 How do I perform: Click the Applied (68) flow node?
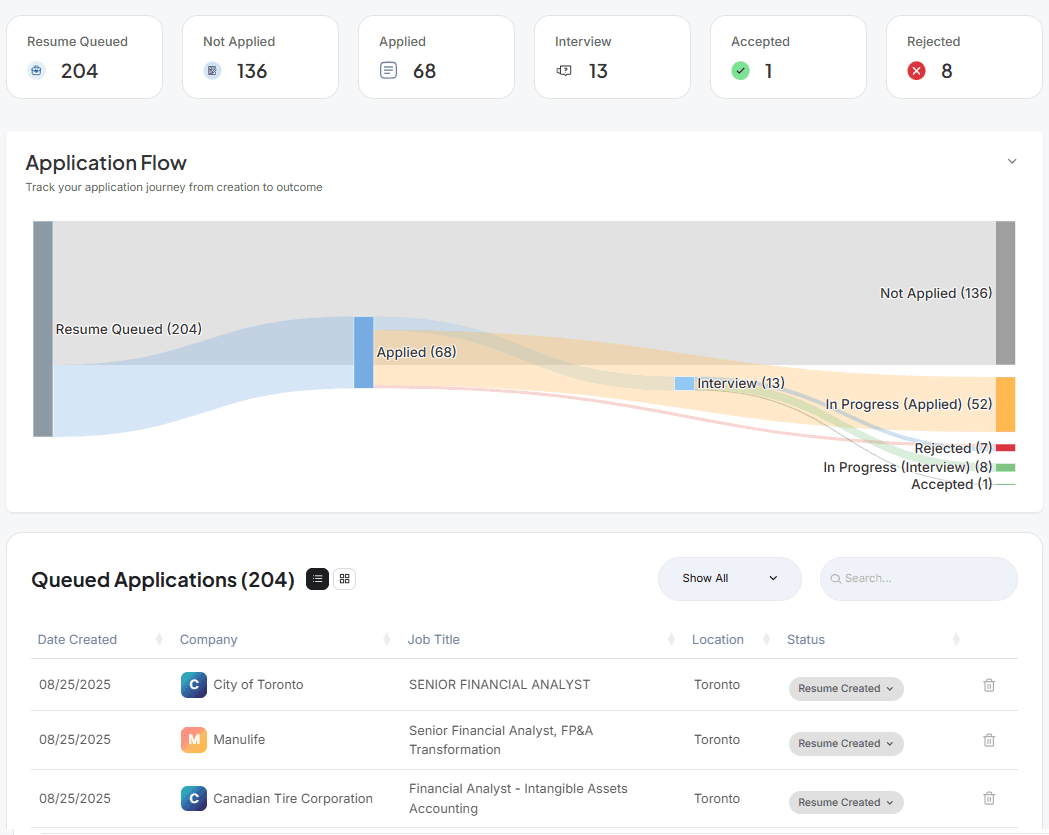click(x=363, y=353)
